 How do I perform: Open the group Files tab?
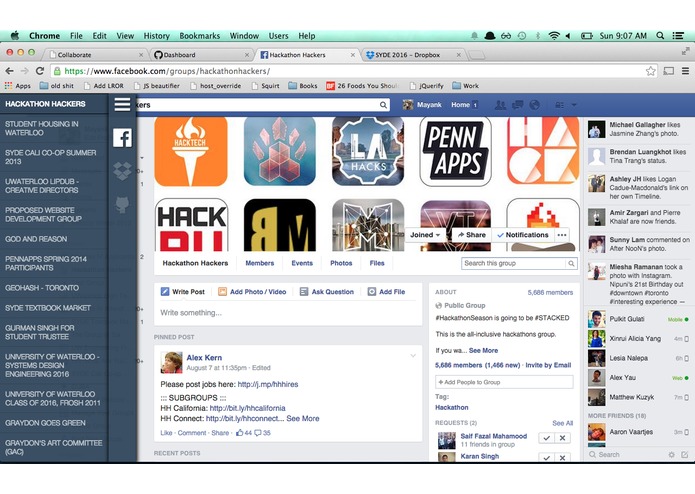(x=377, y=263)
